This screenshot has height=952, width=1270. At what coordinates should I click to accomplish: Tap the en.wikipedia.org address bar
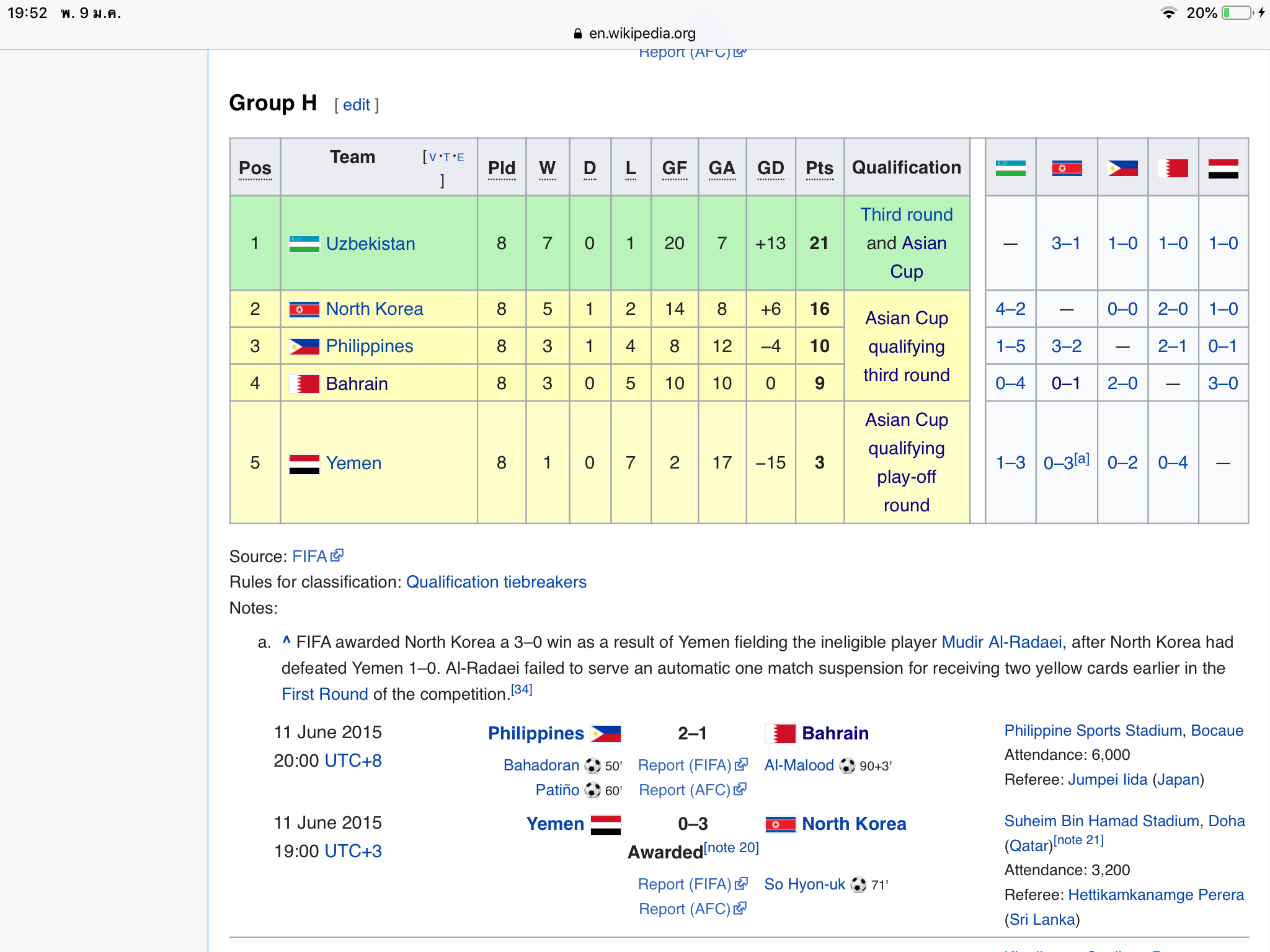click(x=641, y=33)
